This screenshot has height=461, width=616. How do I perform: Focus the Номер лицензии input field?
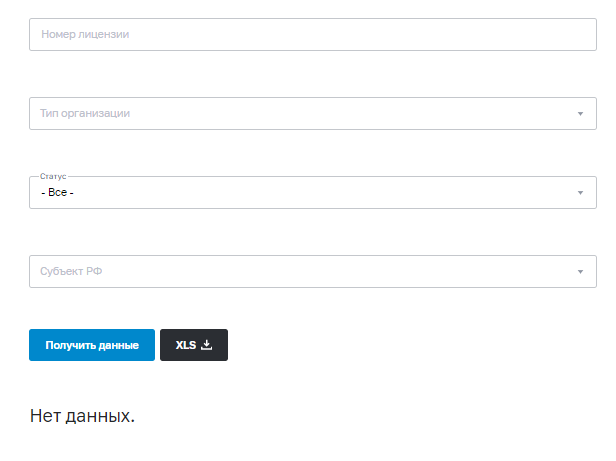click(313, 34)
